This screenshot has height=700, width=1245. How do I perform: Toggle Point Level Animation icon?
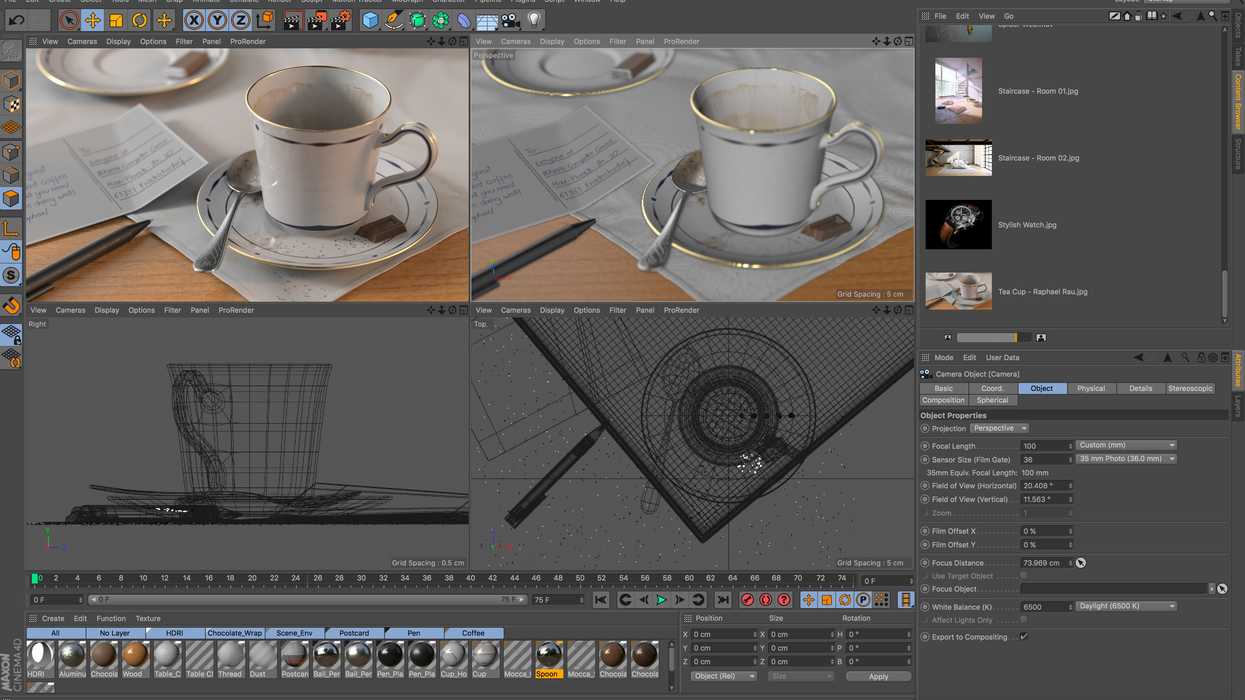click(881, 600)
